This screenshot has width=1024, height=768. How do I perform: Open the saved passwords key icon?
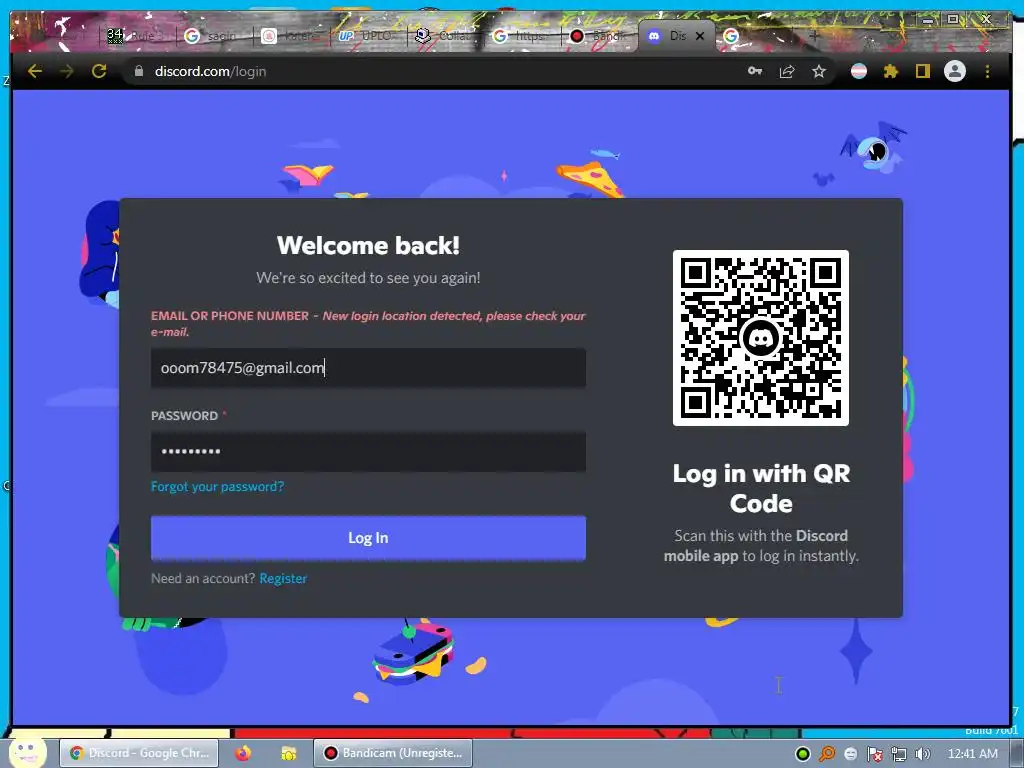(755, 71)
